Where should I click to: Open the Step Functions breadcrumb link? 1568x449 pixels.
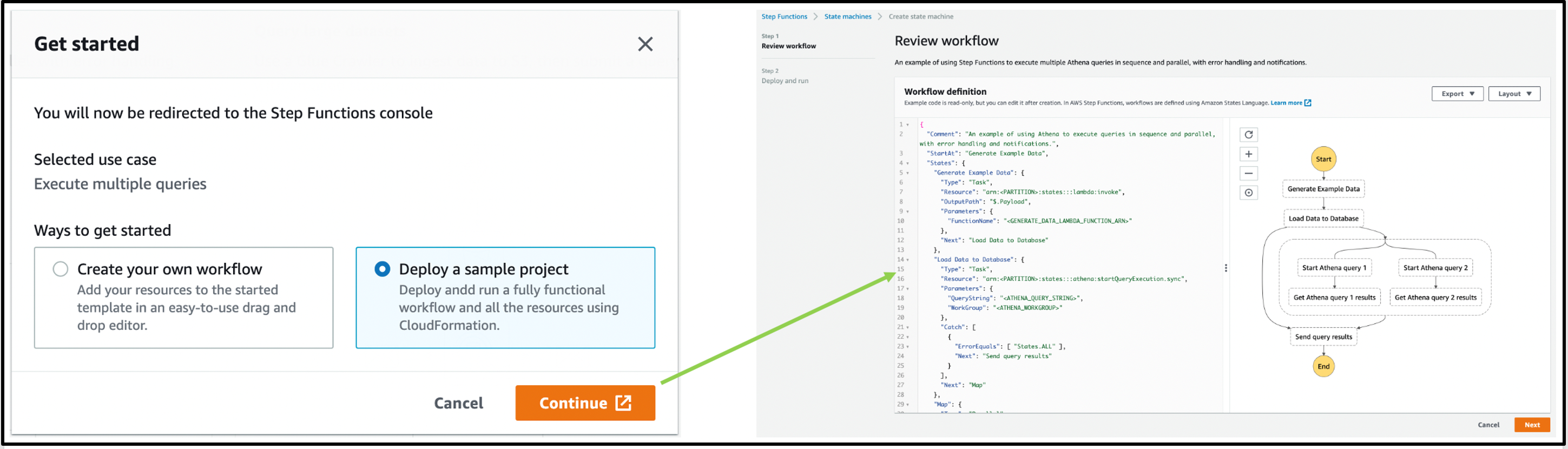pyautogui.click(x=784, y=16)
